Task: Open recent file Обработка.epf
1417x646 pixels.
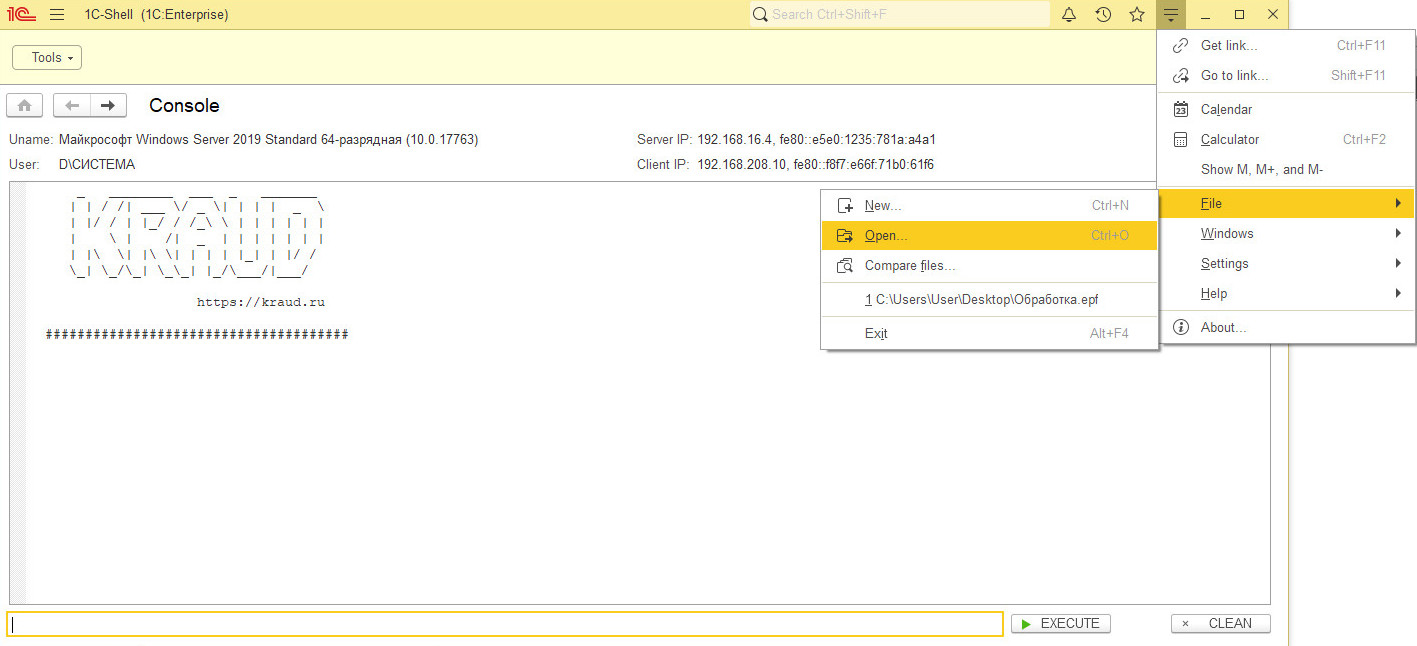Action: [x=987, y=300]
